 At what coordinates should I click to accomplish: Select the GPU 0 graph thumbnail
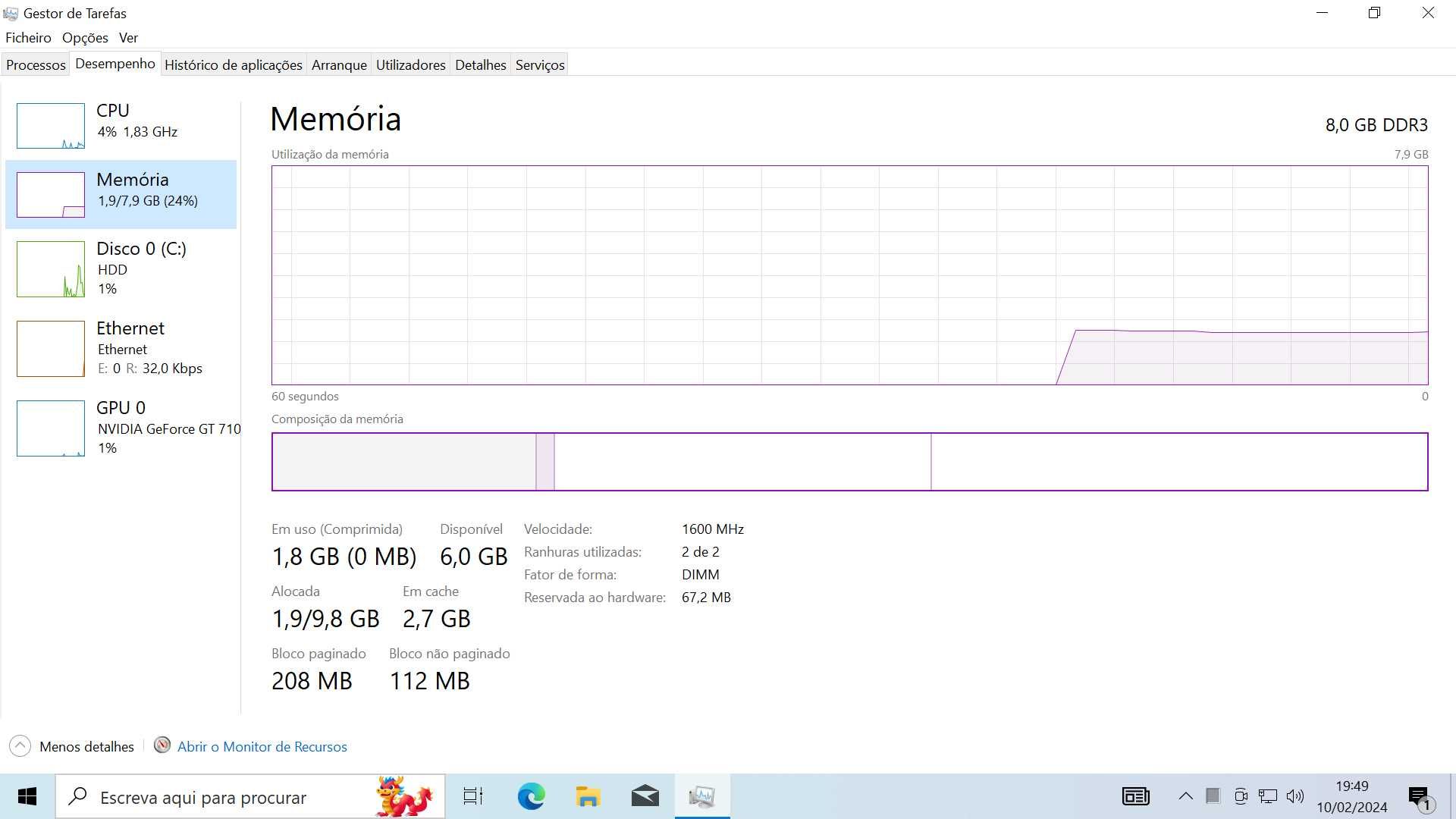coord(51,428)
